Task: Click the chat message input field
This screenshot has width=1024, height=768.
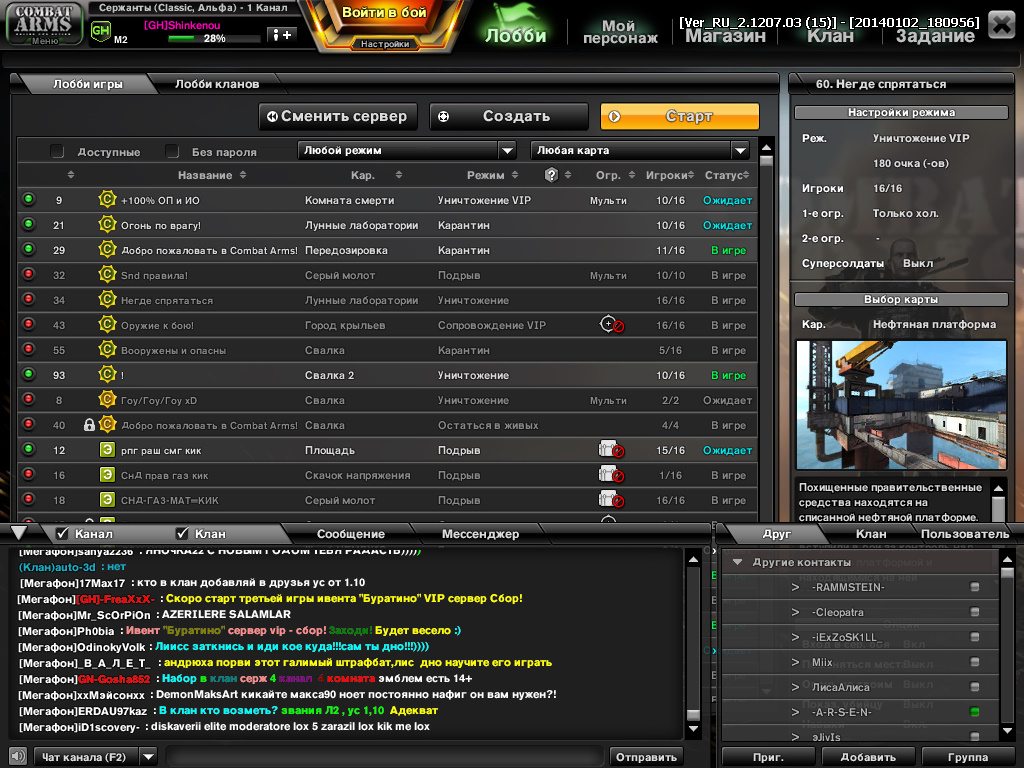Action: tap(384, 757)
